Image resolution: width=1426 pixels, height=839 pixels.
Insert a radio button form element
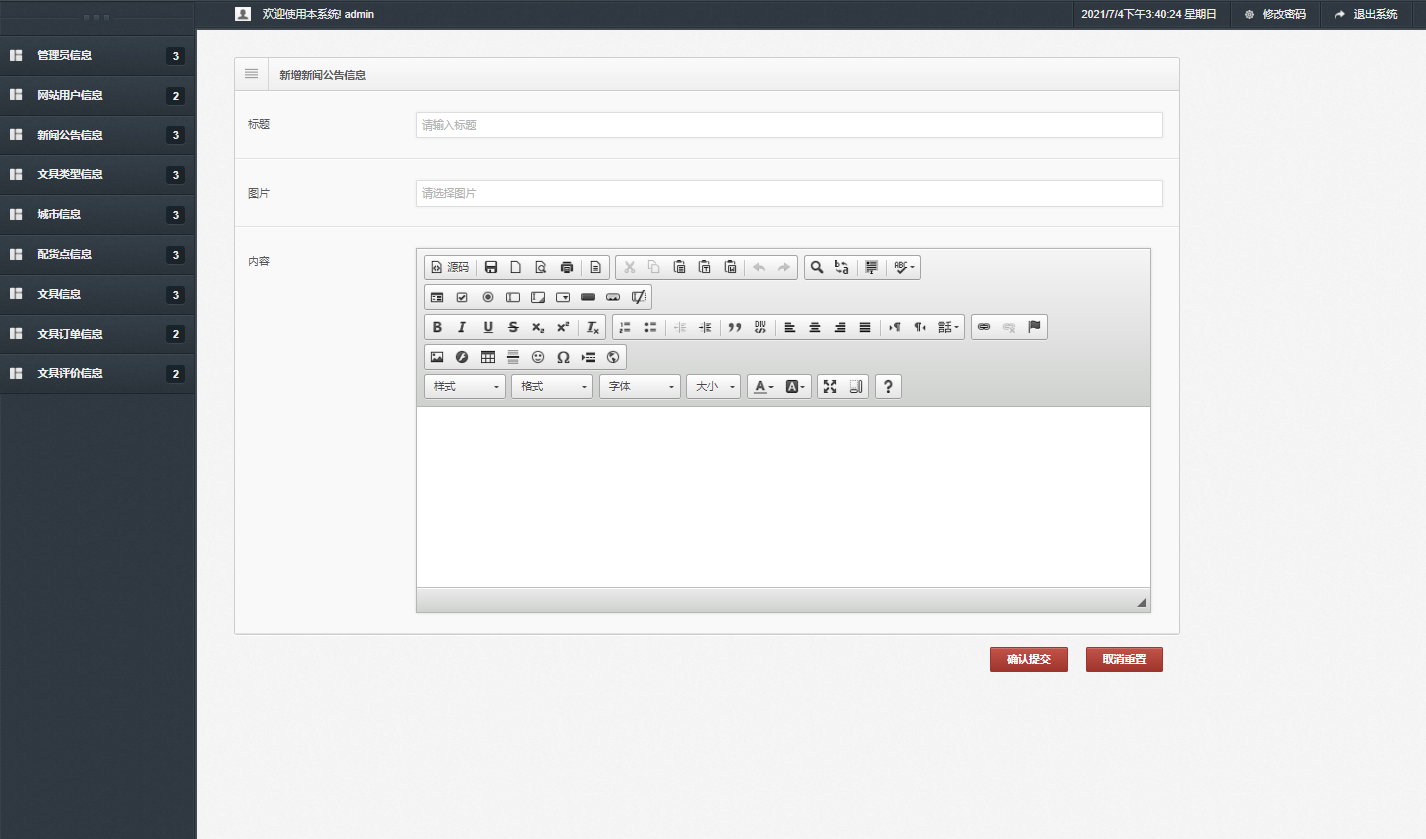(x=488, y=297)
